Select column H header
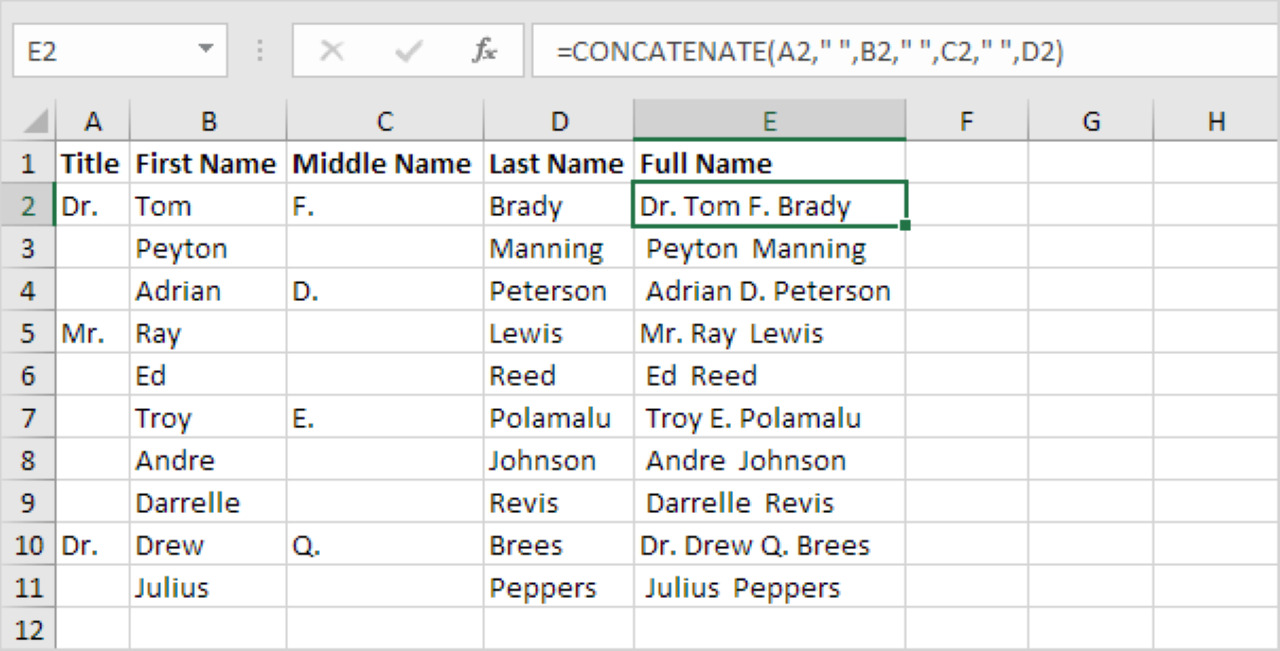1280x651 pixels. (1216, 122)
